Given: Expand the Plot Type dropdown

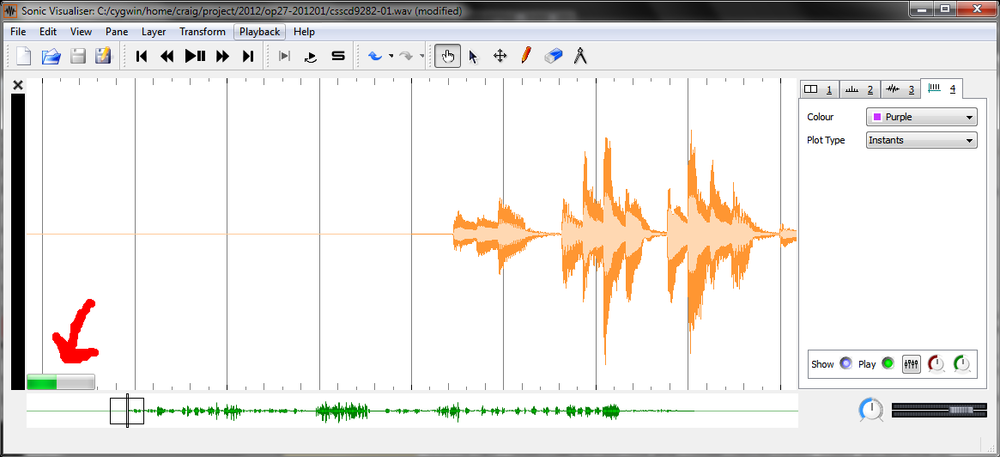Looking at the screenshot, I should [x=920, y=140].
